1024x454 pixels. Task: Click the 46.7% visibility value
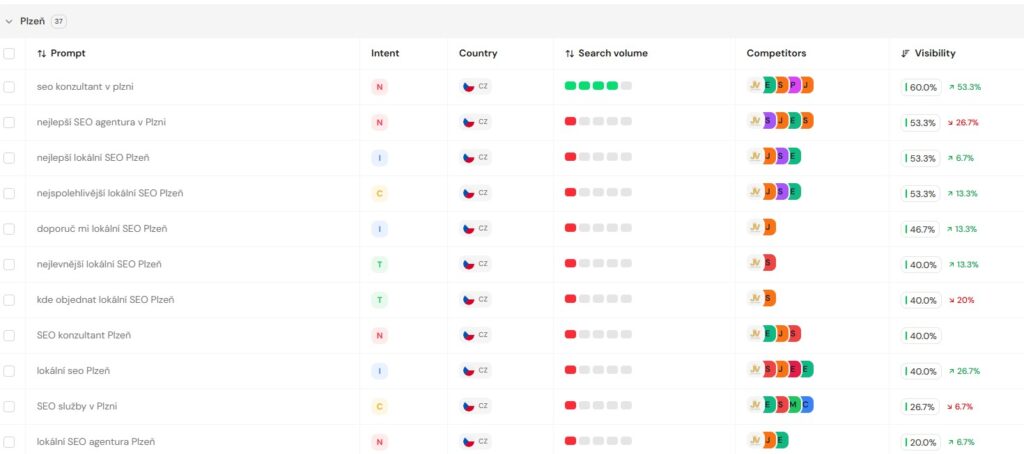coord(921,229)
